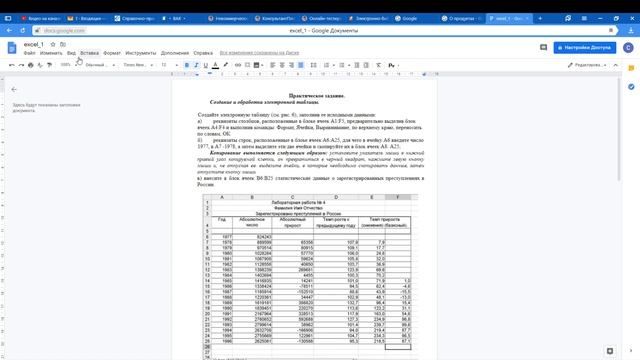Insert a link with chain icon
The height and width of the screenshot is (360, 640).
(238, 65)
